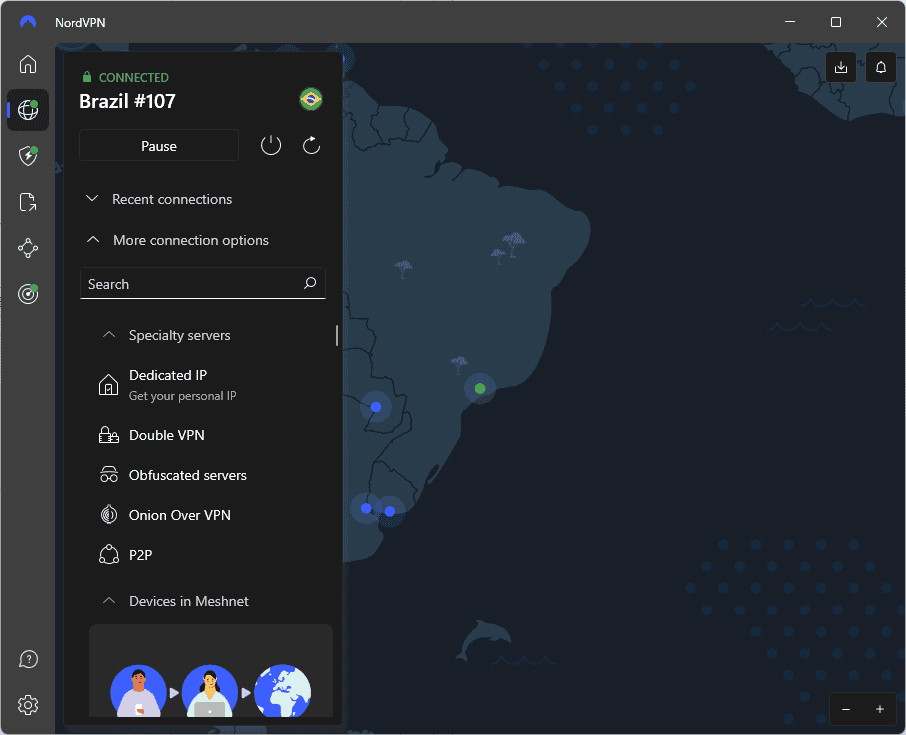Open the Help chat icon
This screenshot has height=735, width=906.
(28, 659)
